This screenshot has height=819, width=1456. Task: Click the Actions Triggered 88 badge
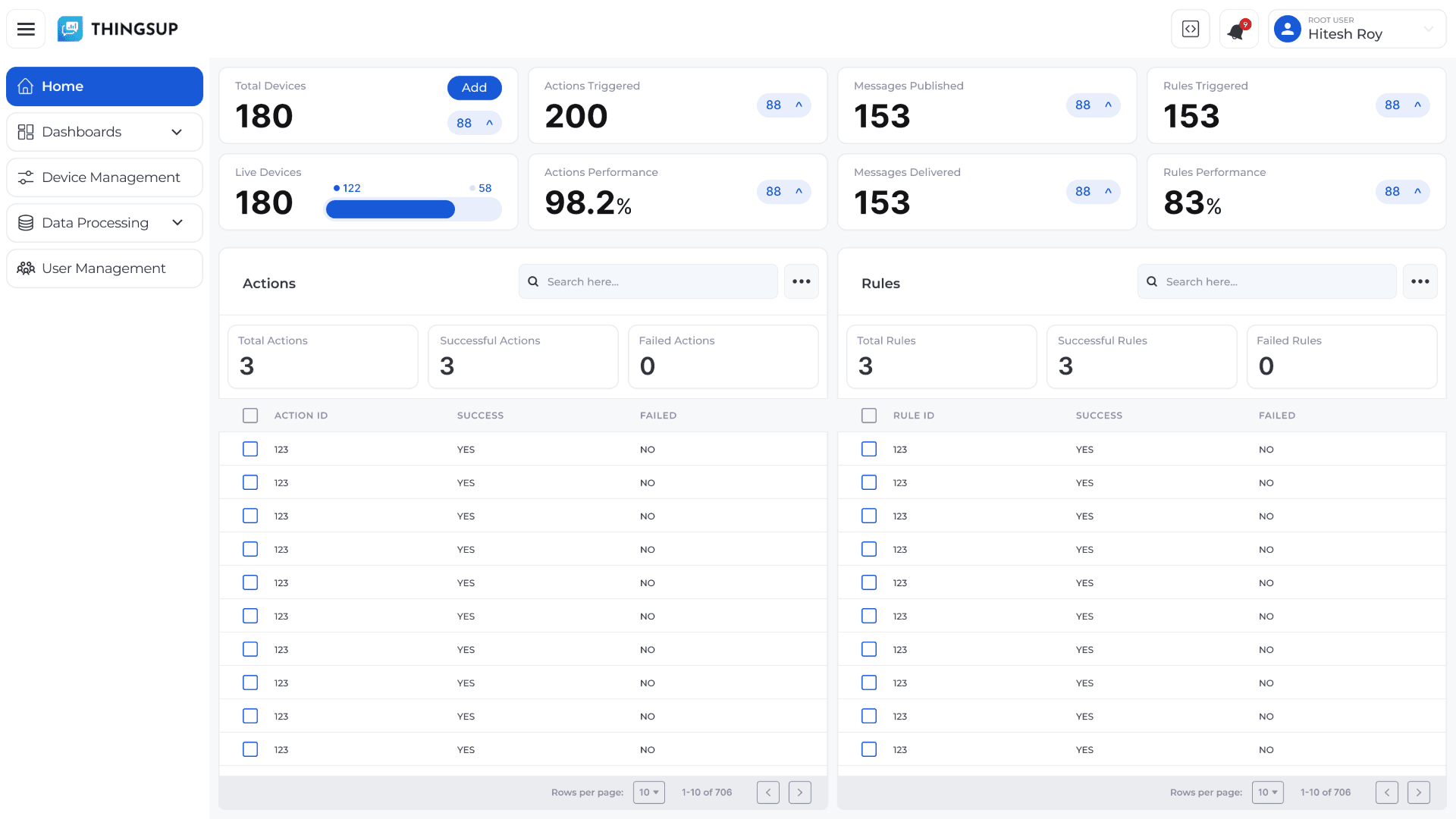(x=783, y=105)
